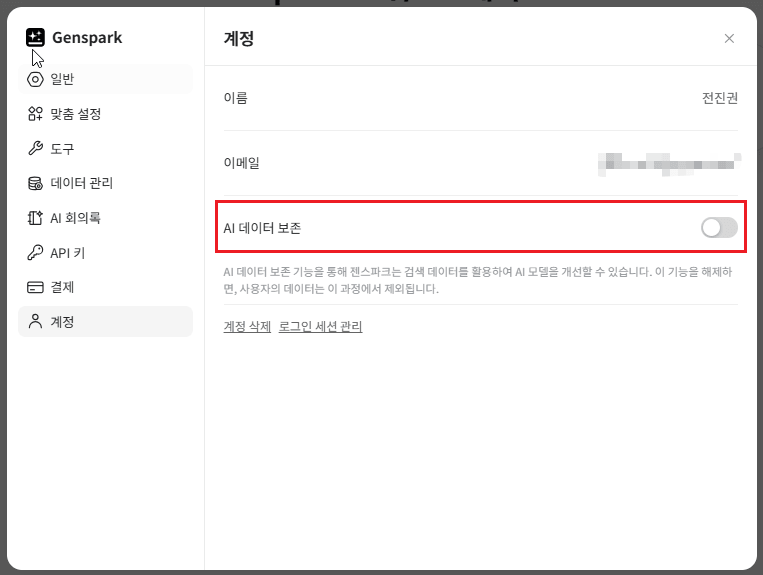Click the 데이터 관리 database icon
The width and height of the screenshot is (763, 575).
35,183
